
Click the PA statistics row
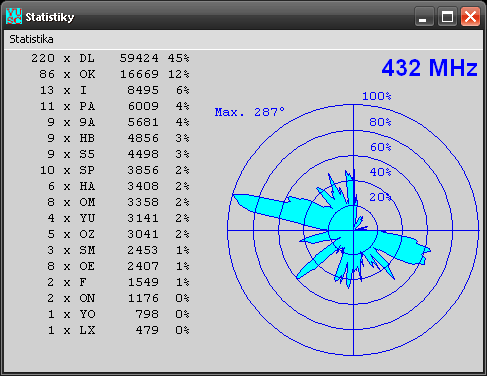114,106
